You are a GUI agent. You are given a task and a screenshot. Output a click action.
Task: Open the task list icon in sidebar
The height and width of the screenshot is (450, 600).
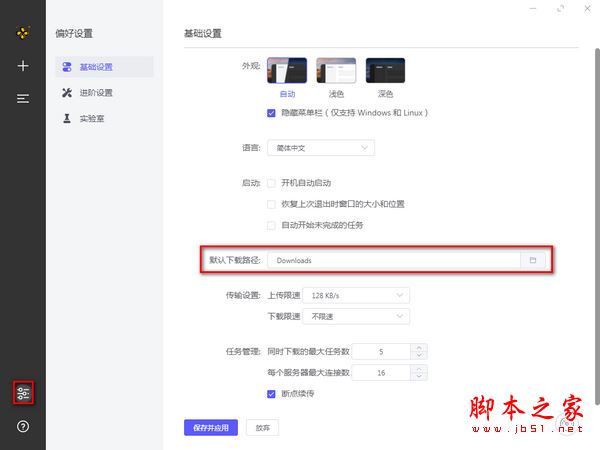click(x=23, y=99)
